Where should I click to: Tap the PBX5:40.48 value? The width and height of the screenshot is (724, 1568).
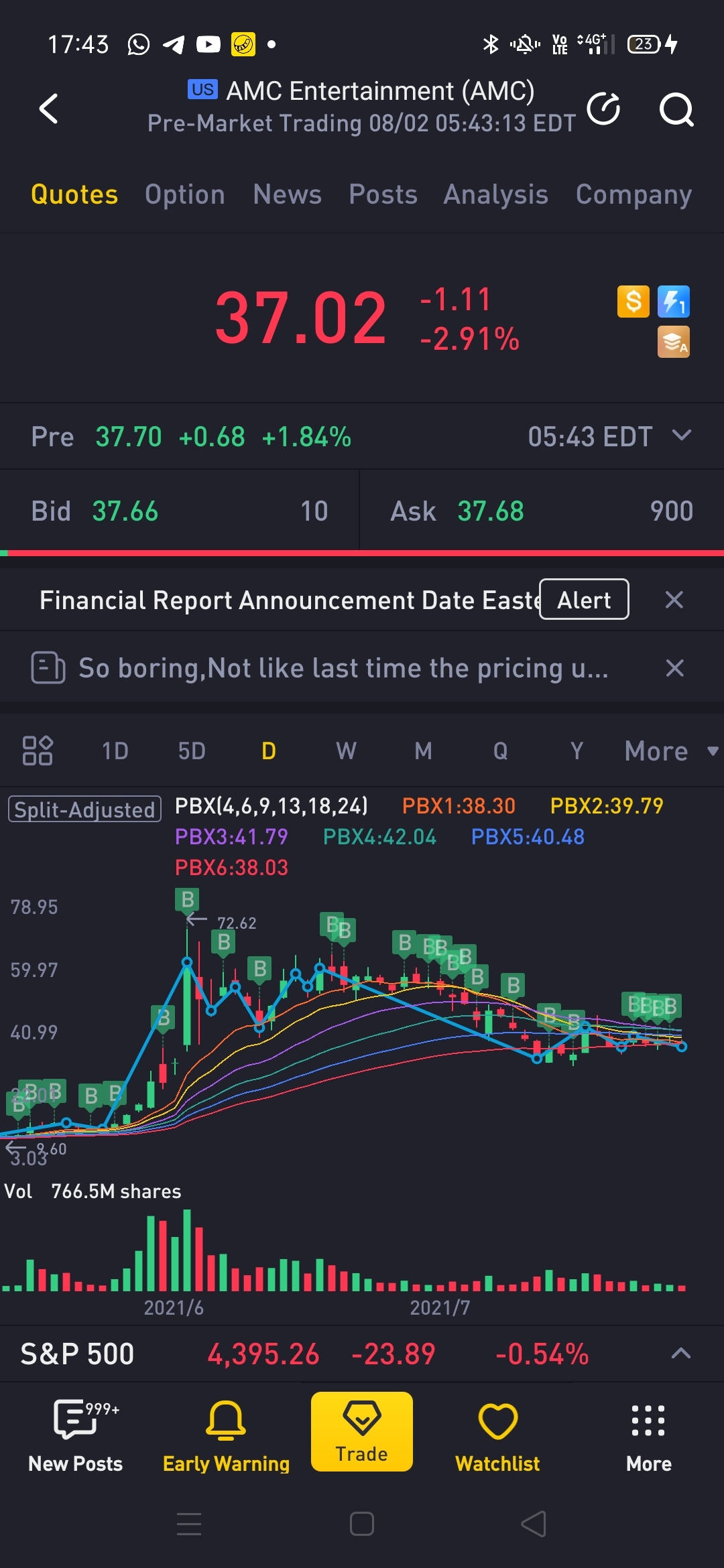528,836
